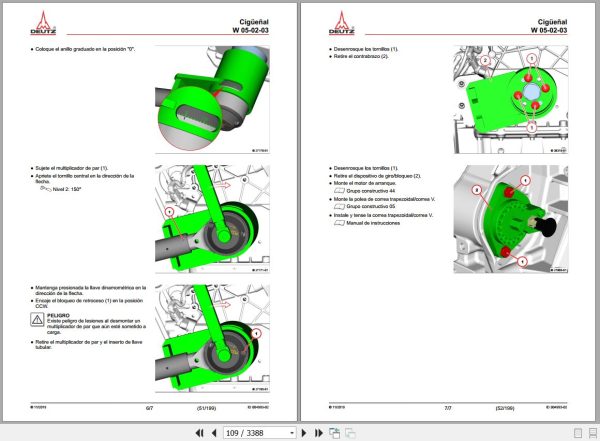Click the 'W 05-02-03' code on right page
The height and width of the screenshot is (441, 600).
point(549,30)
